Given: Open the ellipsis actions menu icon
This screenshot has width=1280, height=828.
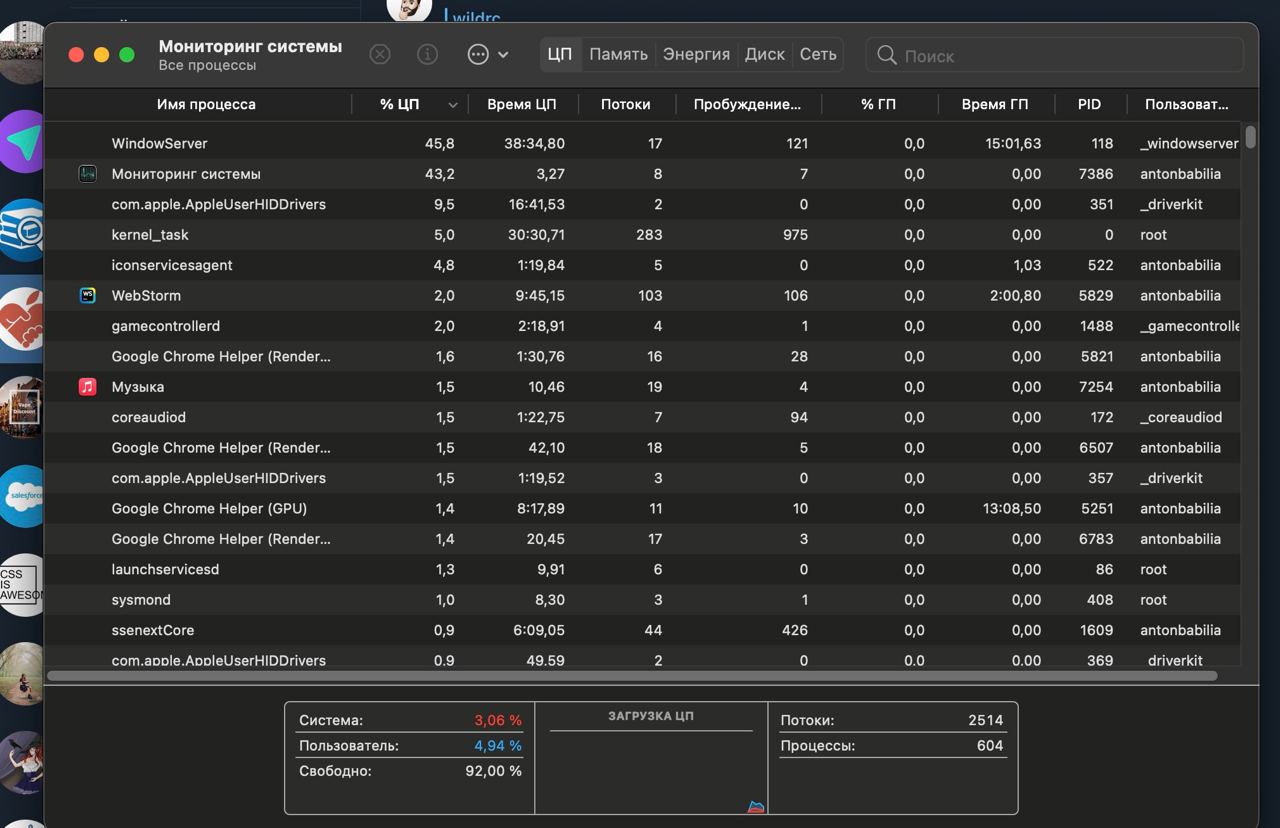Looking at the screenshot, I should tap(478, 55).
